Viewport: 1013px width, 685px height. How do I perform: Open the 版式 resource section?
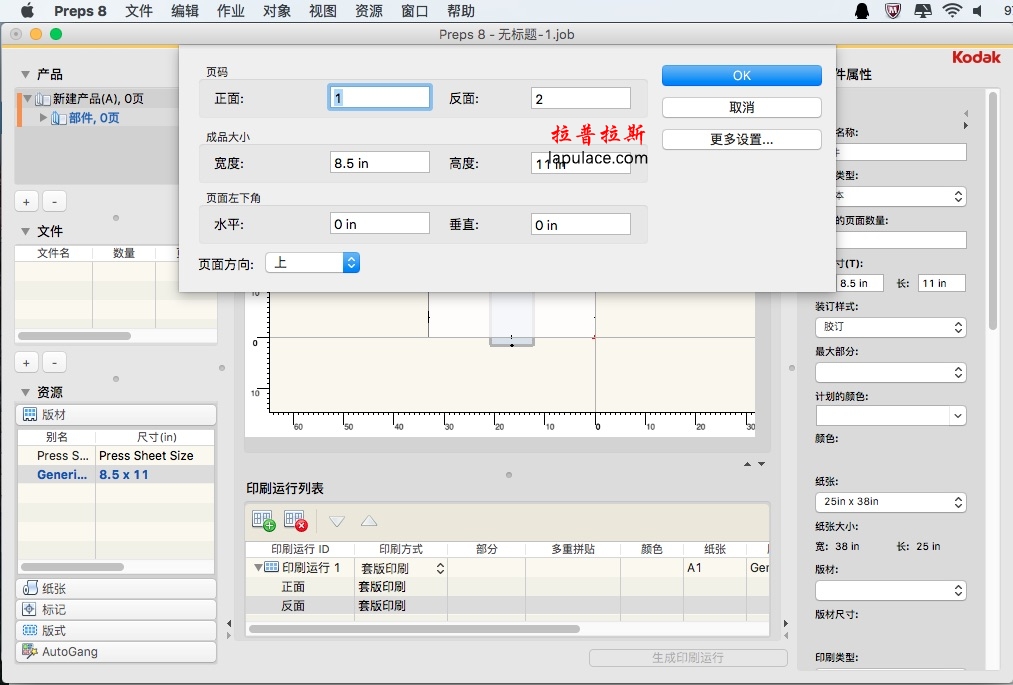tap(116, 631)
